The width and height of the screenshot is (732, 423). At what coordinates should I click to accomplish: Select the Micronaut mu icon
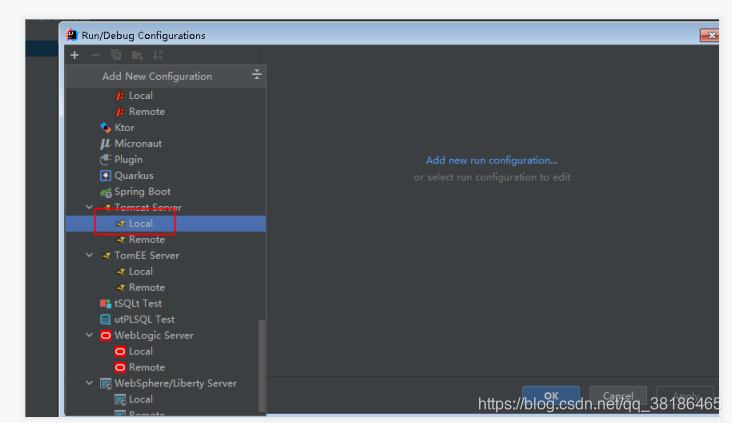[x=106, y=144]
